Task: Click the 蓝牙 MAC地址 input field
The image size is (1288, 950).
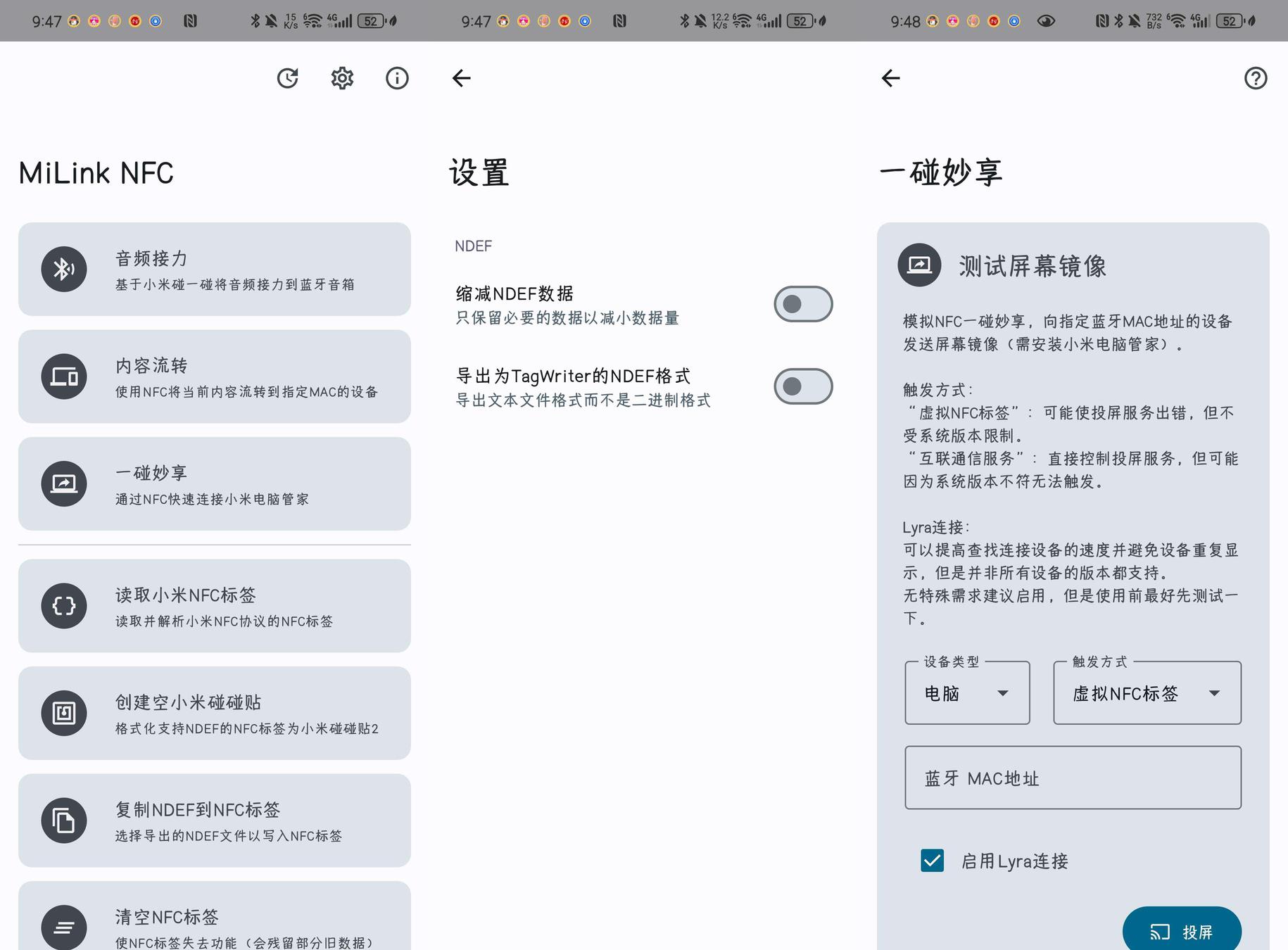Action: pyautogui.click(x=1073, y=778)
